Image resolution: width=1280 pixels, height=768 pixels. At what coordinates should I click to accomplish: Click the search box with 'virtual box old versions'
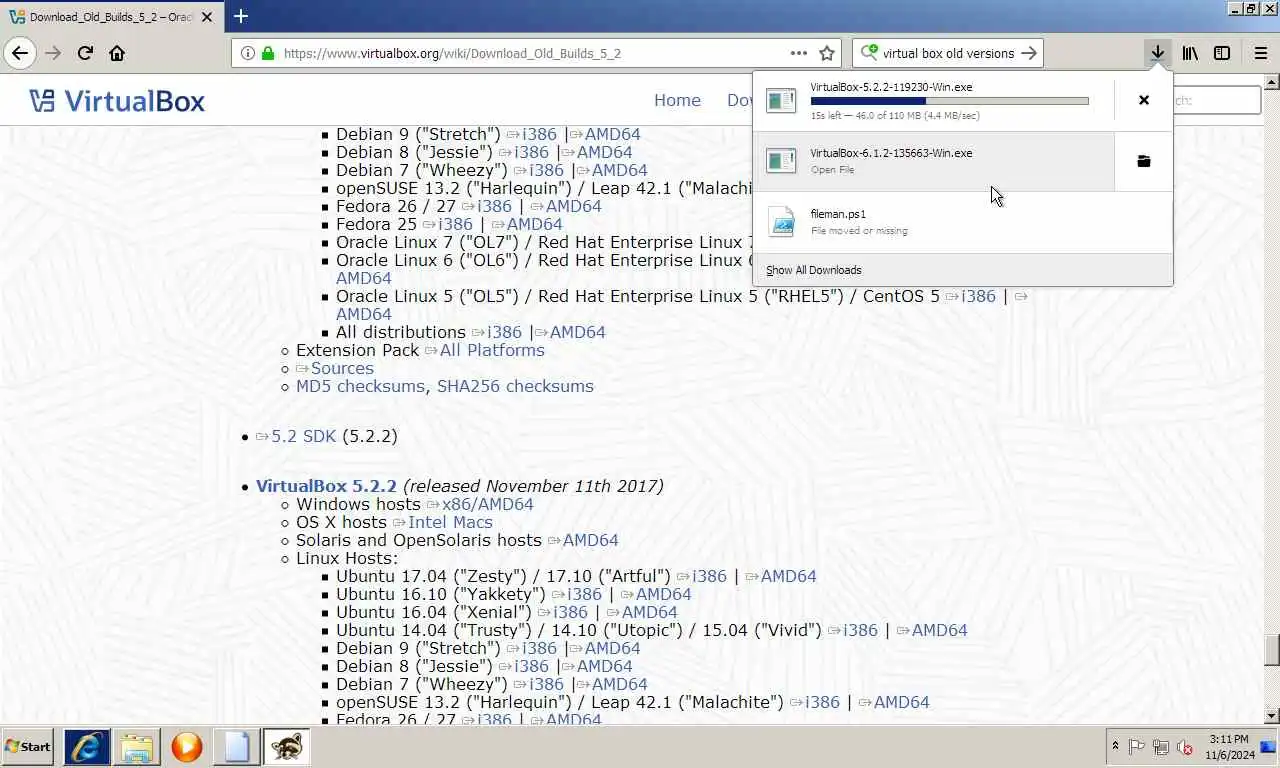click(x=948, y=53)
